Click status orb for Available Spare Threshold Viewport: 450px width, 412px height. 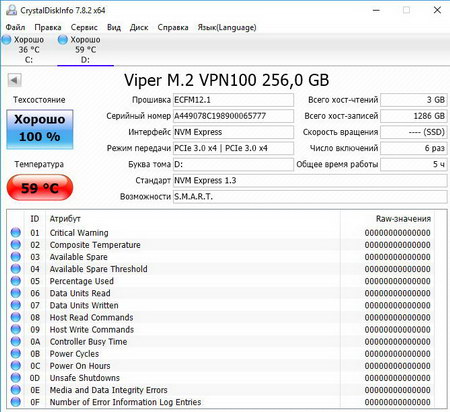16,269
